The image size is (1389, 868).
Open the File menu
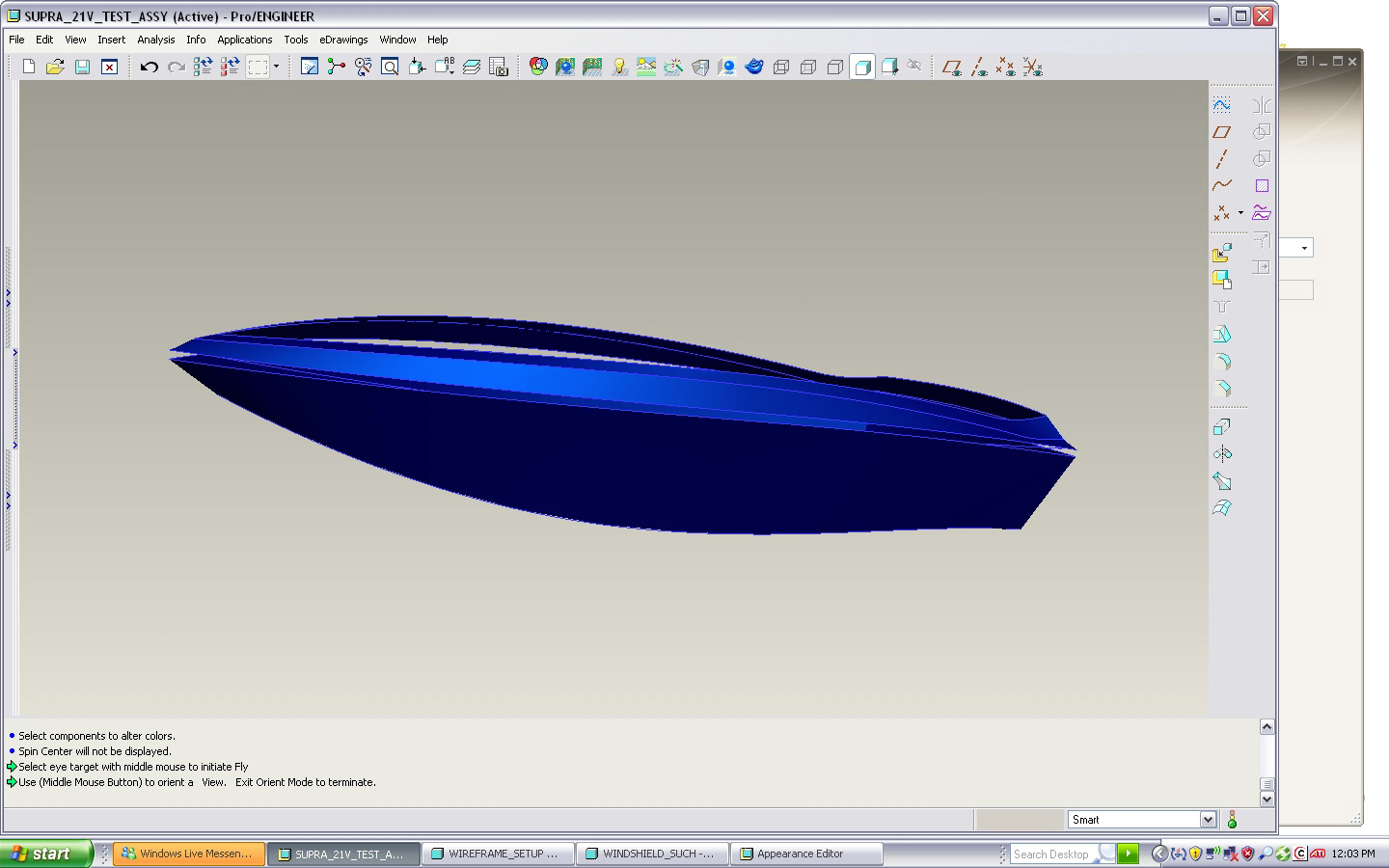[x=16, y=40]
